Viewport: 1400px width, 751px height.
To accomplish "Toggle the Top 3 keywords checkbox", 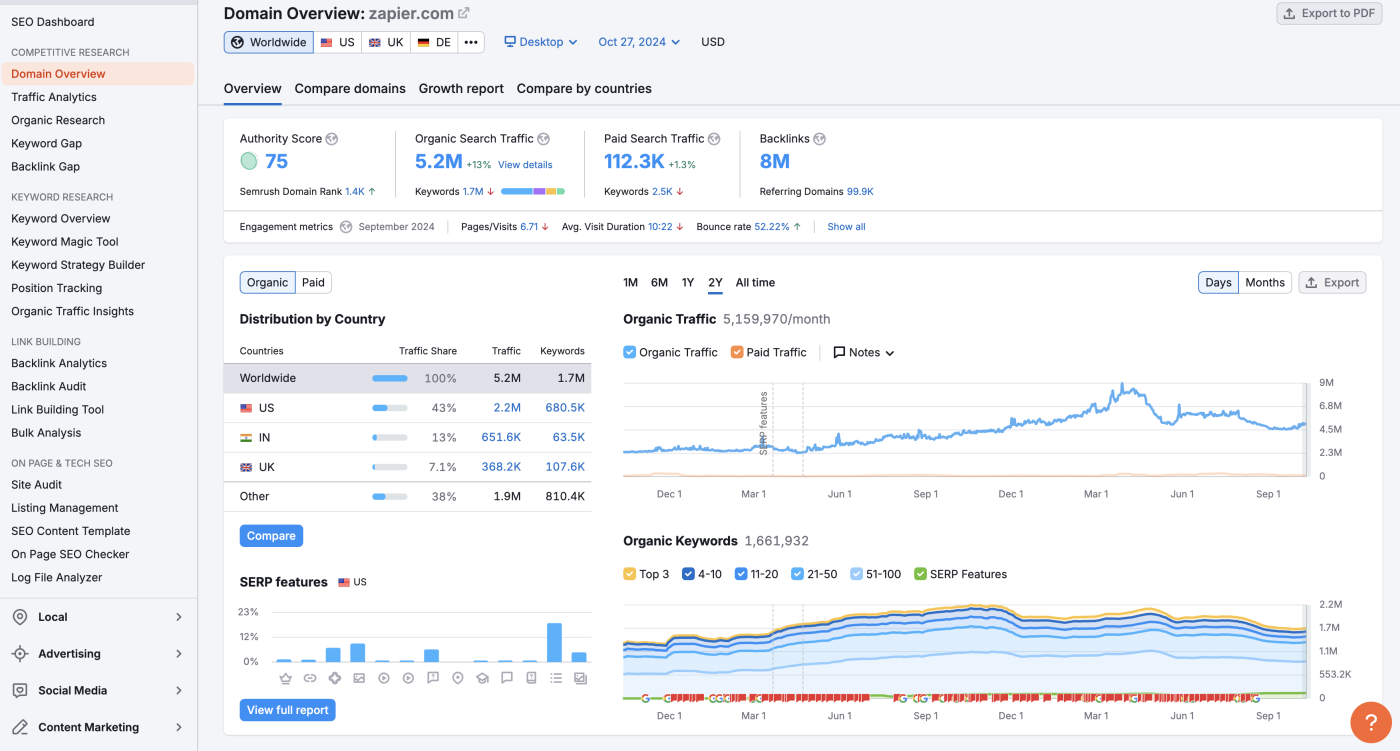I will [629, 574].
